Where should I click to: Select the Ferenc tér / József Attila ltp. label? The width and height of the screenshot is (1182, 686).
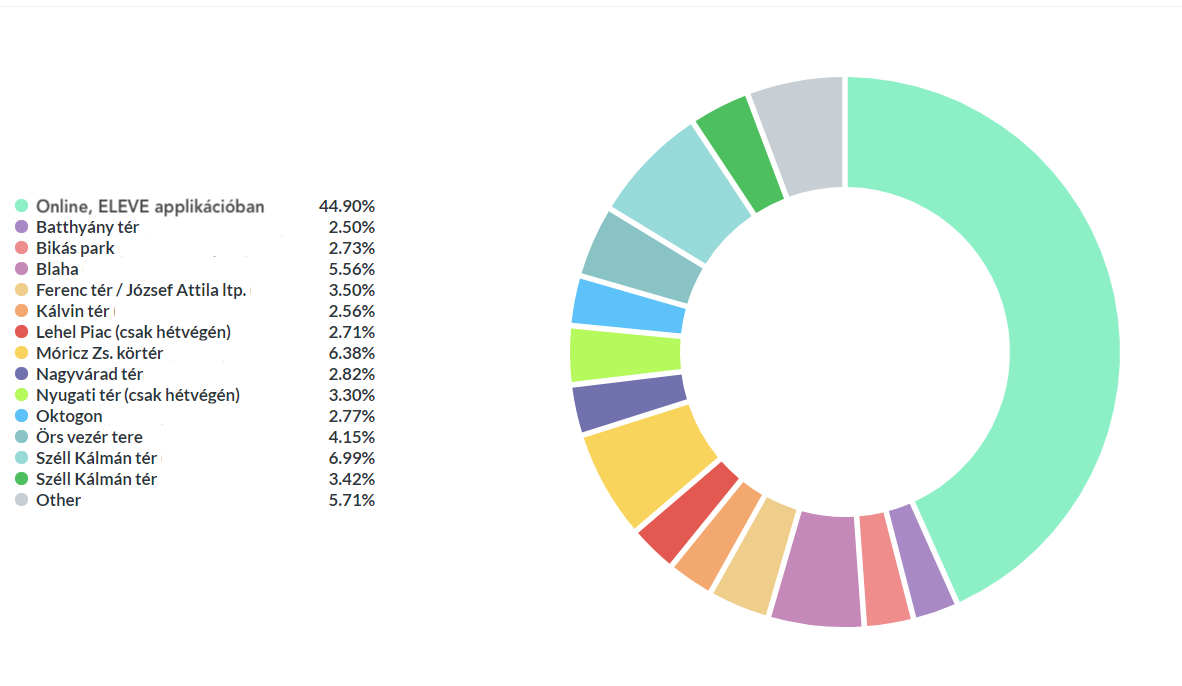coord(141,290)
